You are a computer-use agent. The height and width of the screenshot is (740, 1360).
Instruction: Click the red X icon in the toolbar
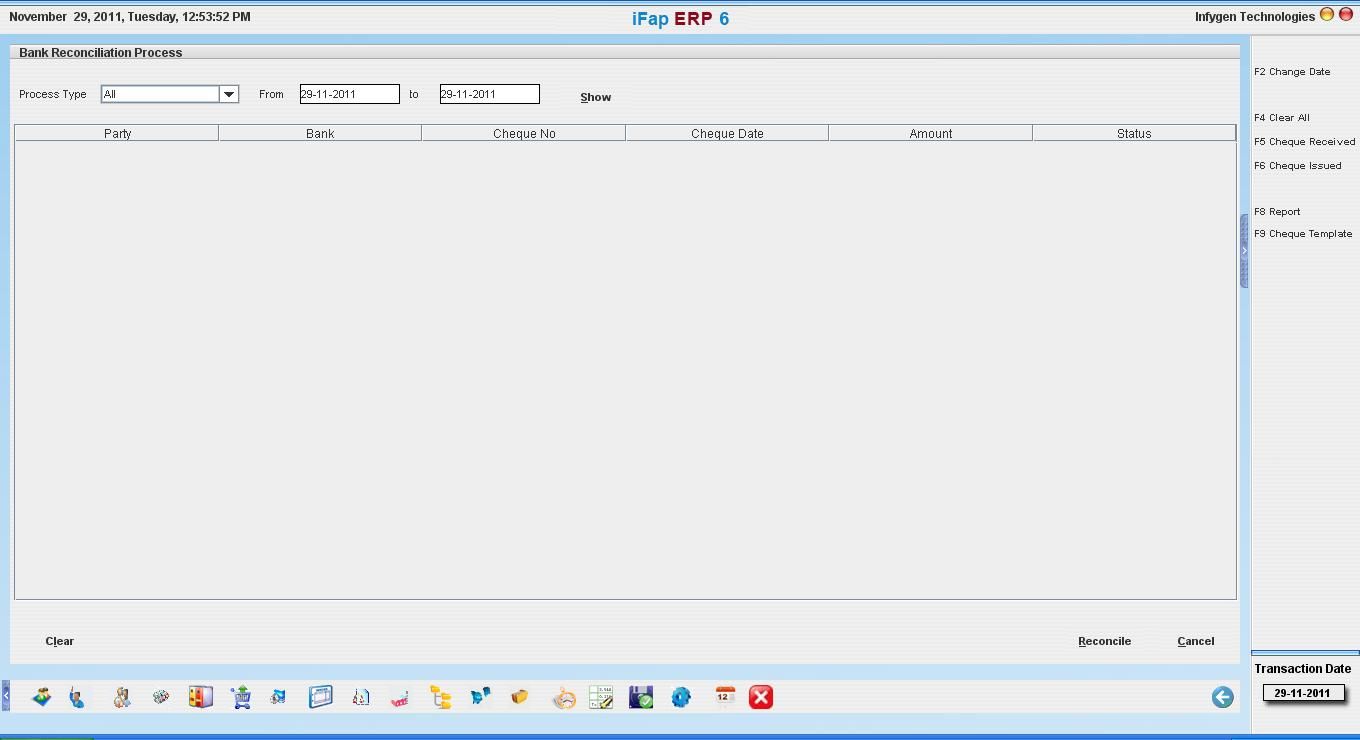761,697
